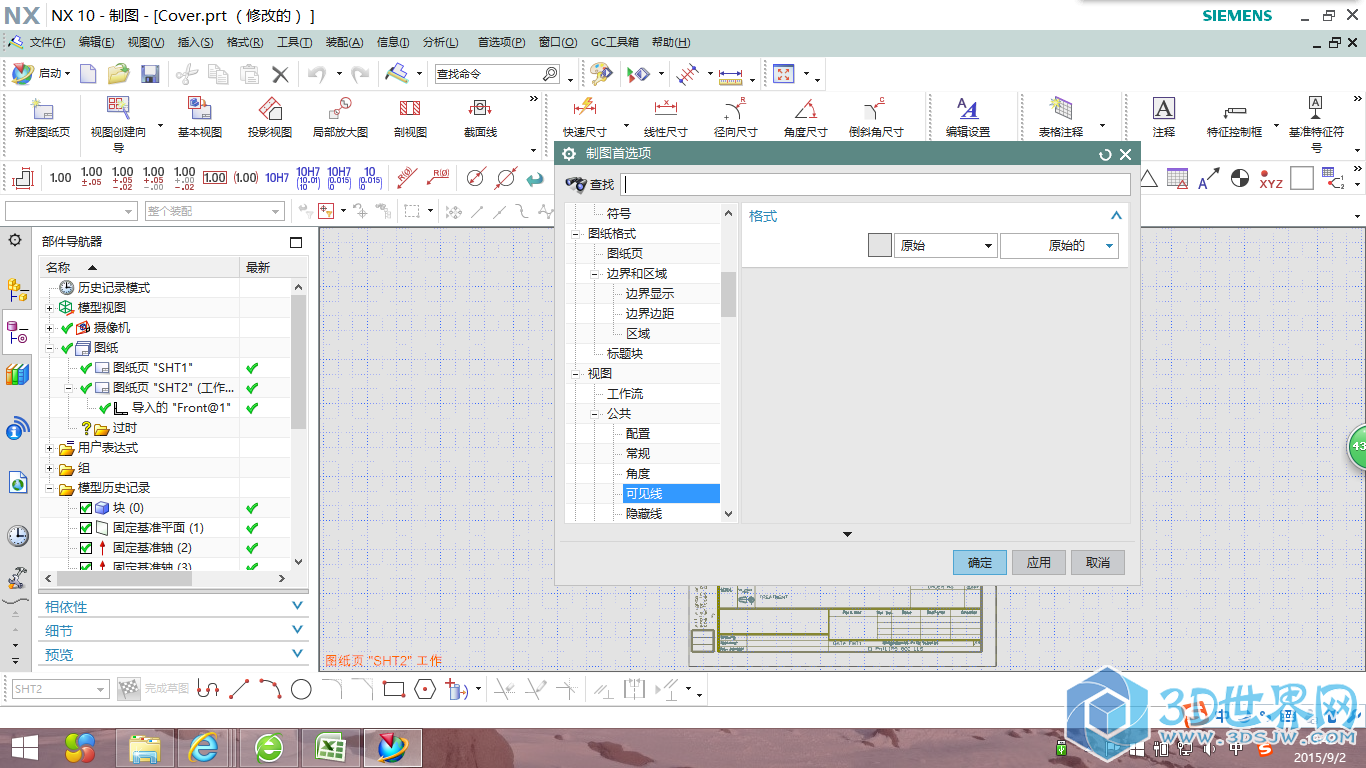Viewport: 1366px width, 768px height.
Task: Select the 倒斜角尺寸 tool
Action: tap(876, 118)
